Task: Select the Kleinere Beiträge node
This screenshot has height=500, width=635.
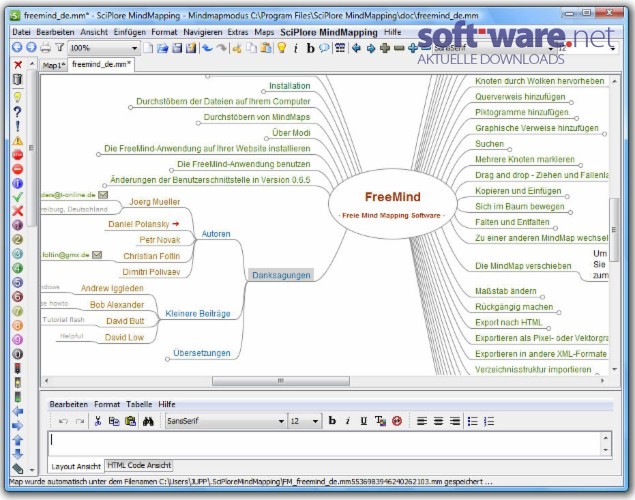Action: pyautogui.click(x=198, y=313)
